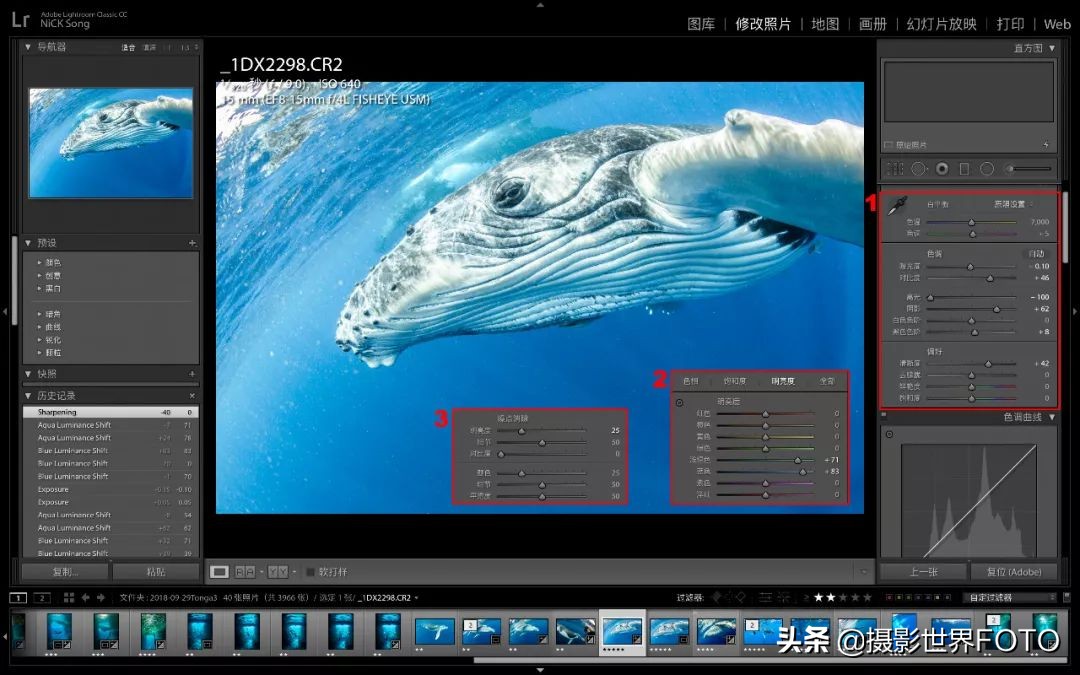Activate the crop overlay tool
1080x675 pixels.
pos(895,169)
